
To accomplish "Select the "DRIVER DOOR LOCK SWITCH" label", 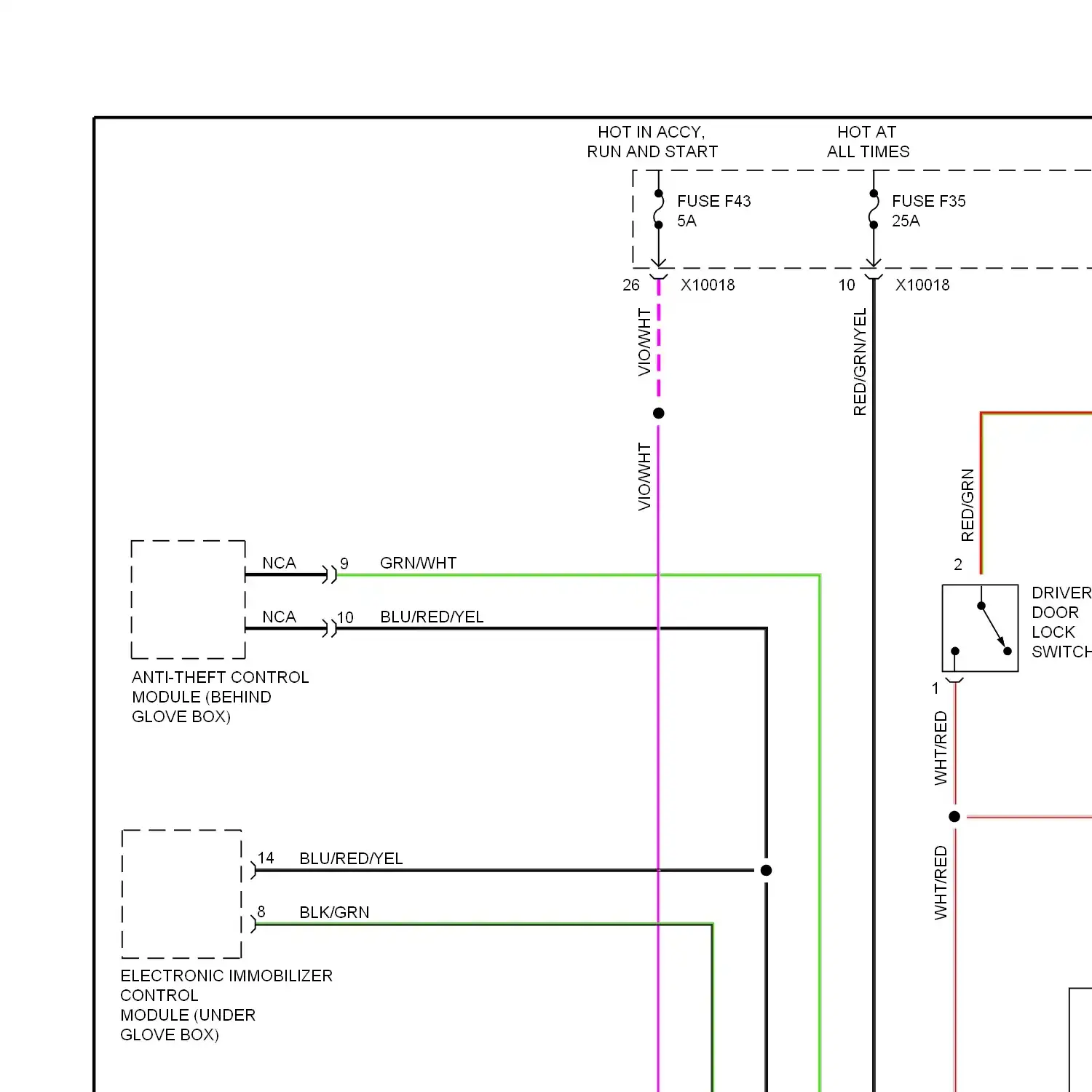I will (1061, 622).
